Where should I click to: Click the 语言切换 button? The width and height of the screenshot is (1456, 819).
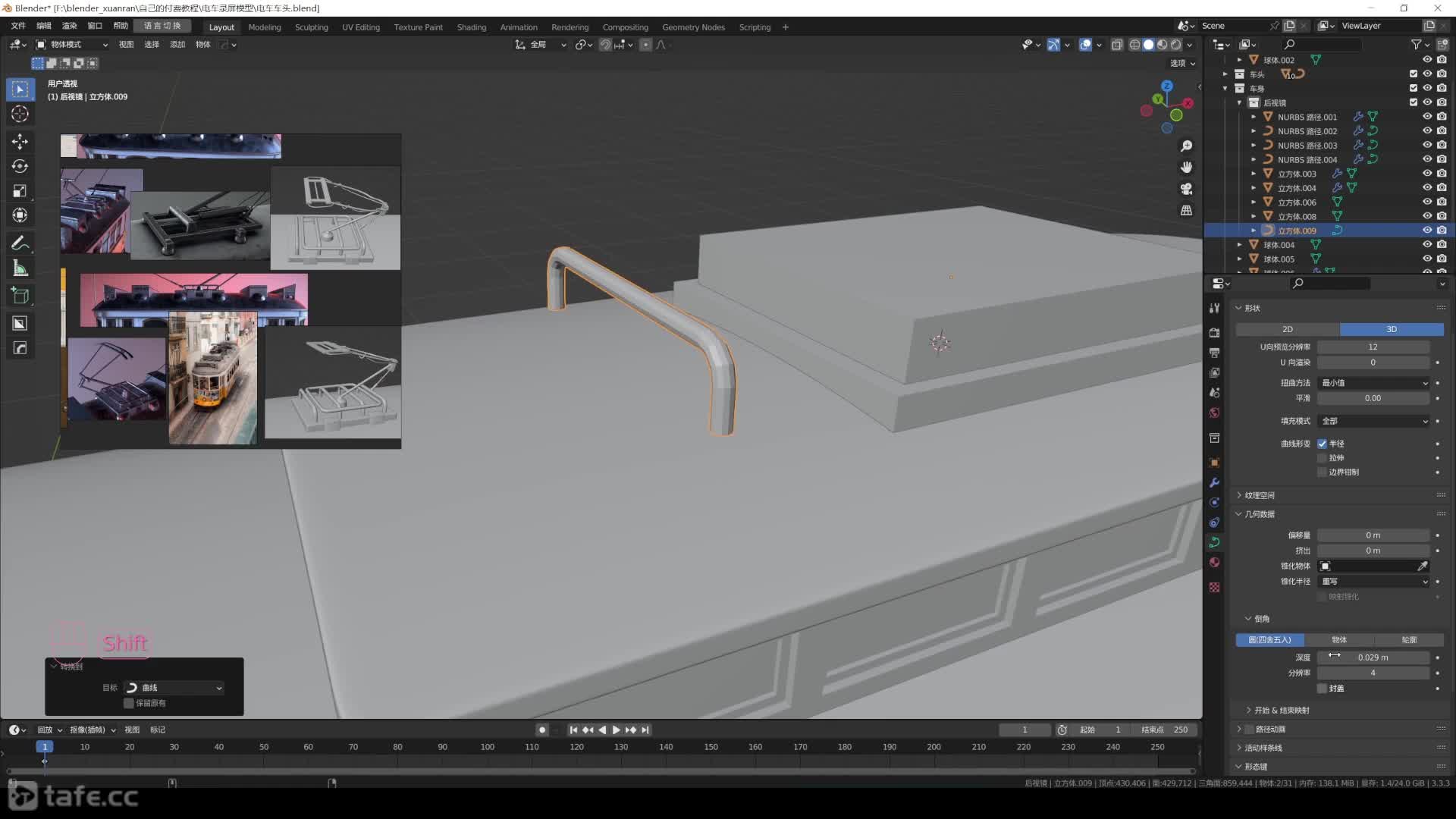point(162,26)
